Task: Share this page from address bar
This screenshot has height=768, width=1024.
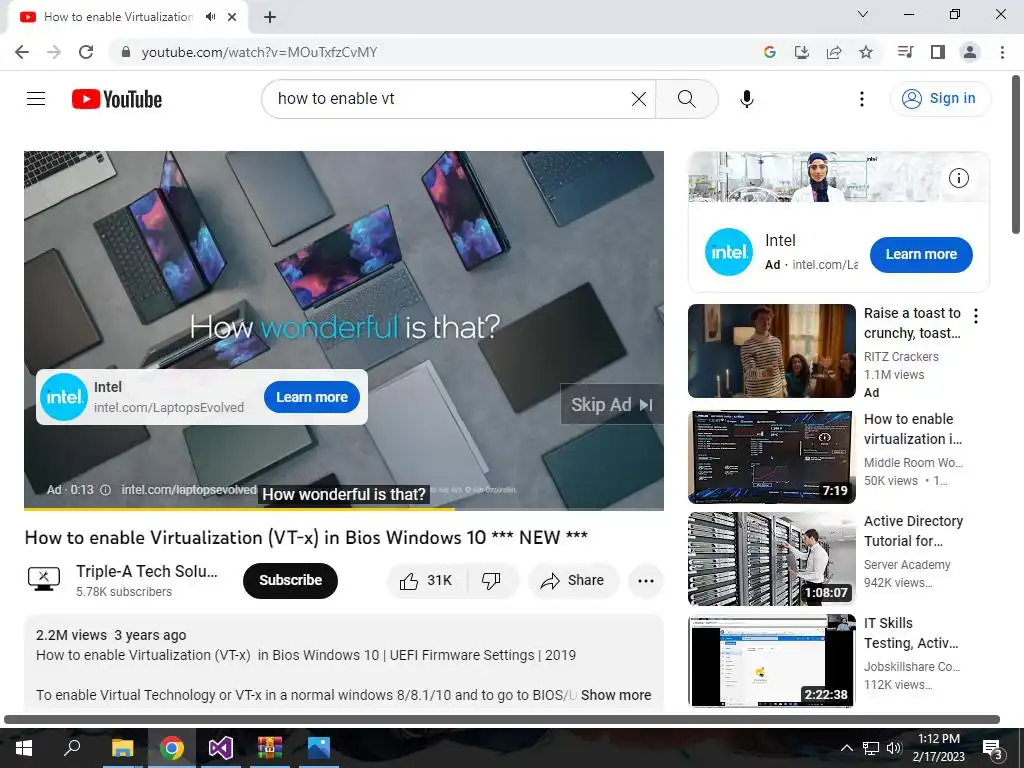Action: click(x=834, y=52)
